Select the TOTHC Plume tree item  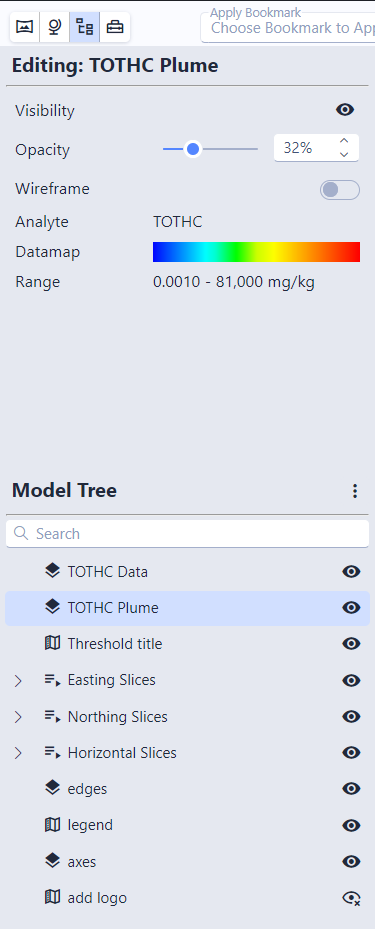point(187,608)
